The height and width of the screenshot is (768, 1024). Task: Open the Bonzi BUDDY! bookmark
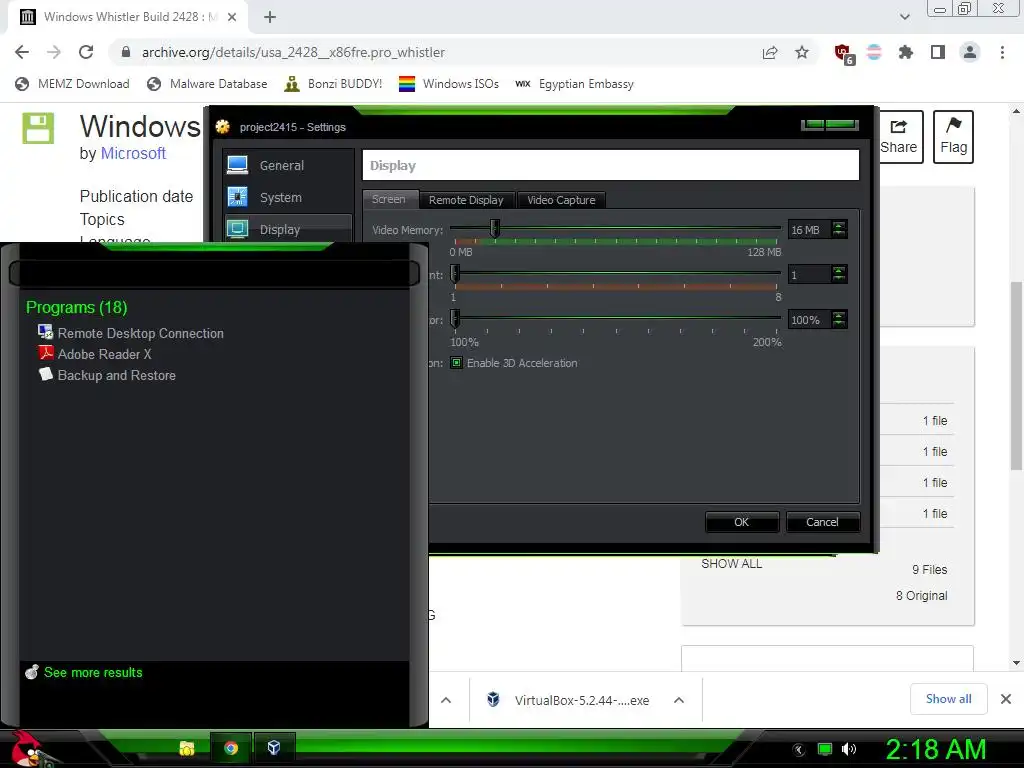click(333, 84)
